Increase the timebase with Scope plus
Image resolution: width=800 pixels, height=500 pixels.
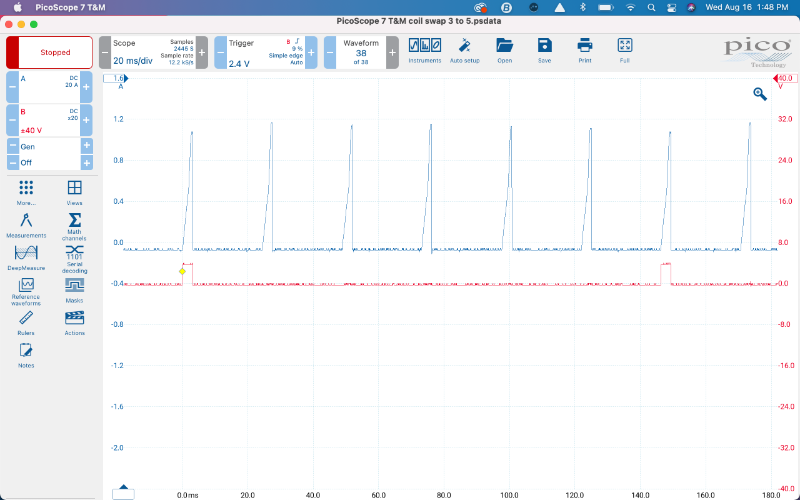click(x=202, y=52)
